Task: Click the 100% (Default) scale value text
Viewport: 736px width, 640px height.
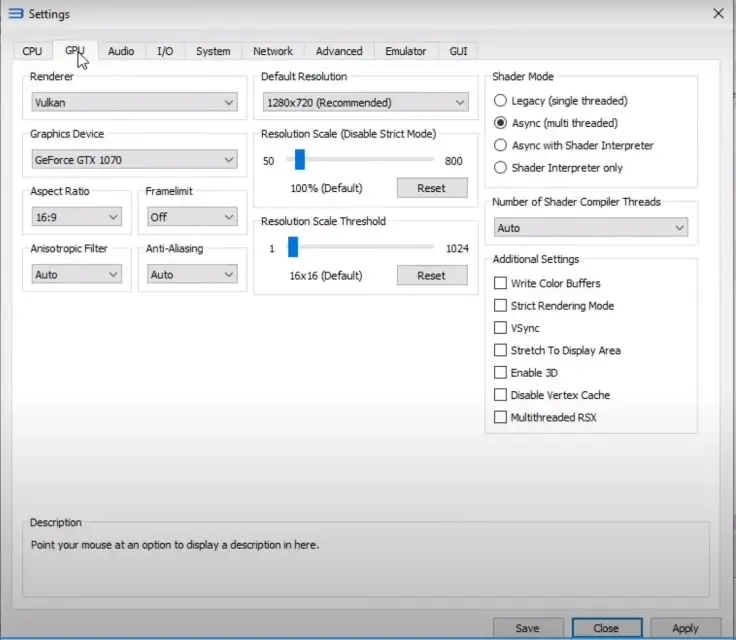Action: (326, 188)
